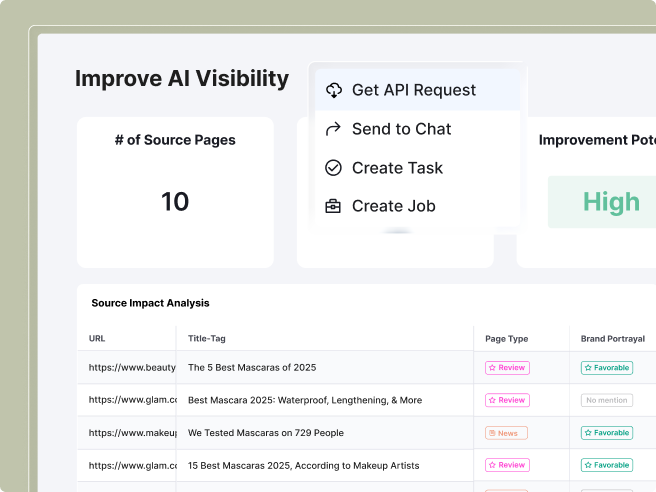
Task: Open the beauty URL in the first table row
Action: coord(132,368)
